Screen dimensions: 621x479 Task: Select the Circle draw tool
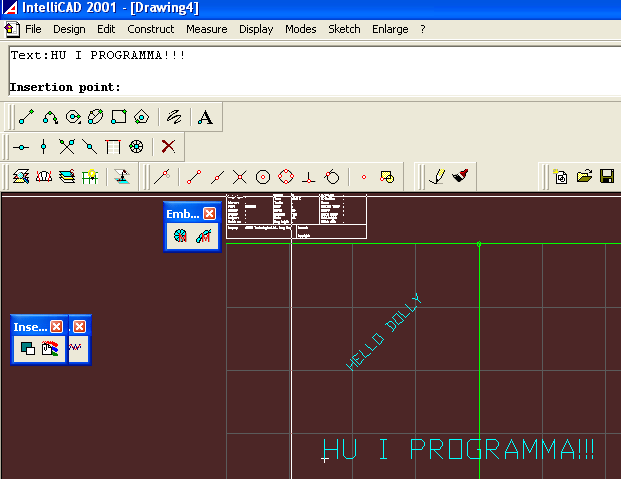pyautogui.click(x=73, y=117)
